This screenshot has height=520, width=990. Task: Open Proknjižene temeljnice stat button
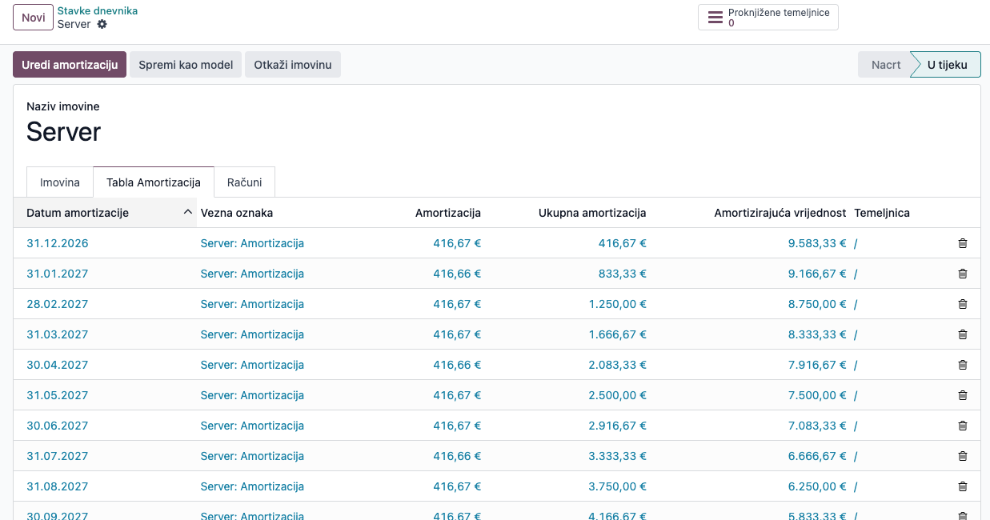click(x=768, y=17)
